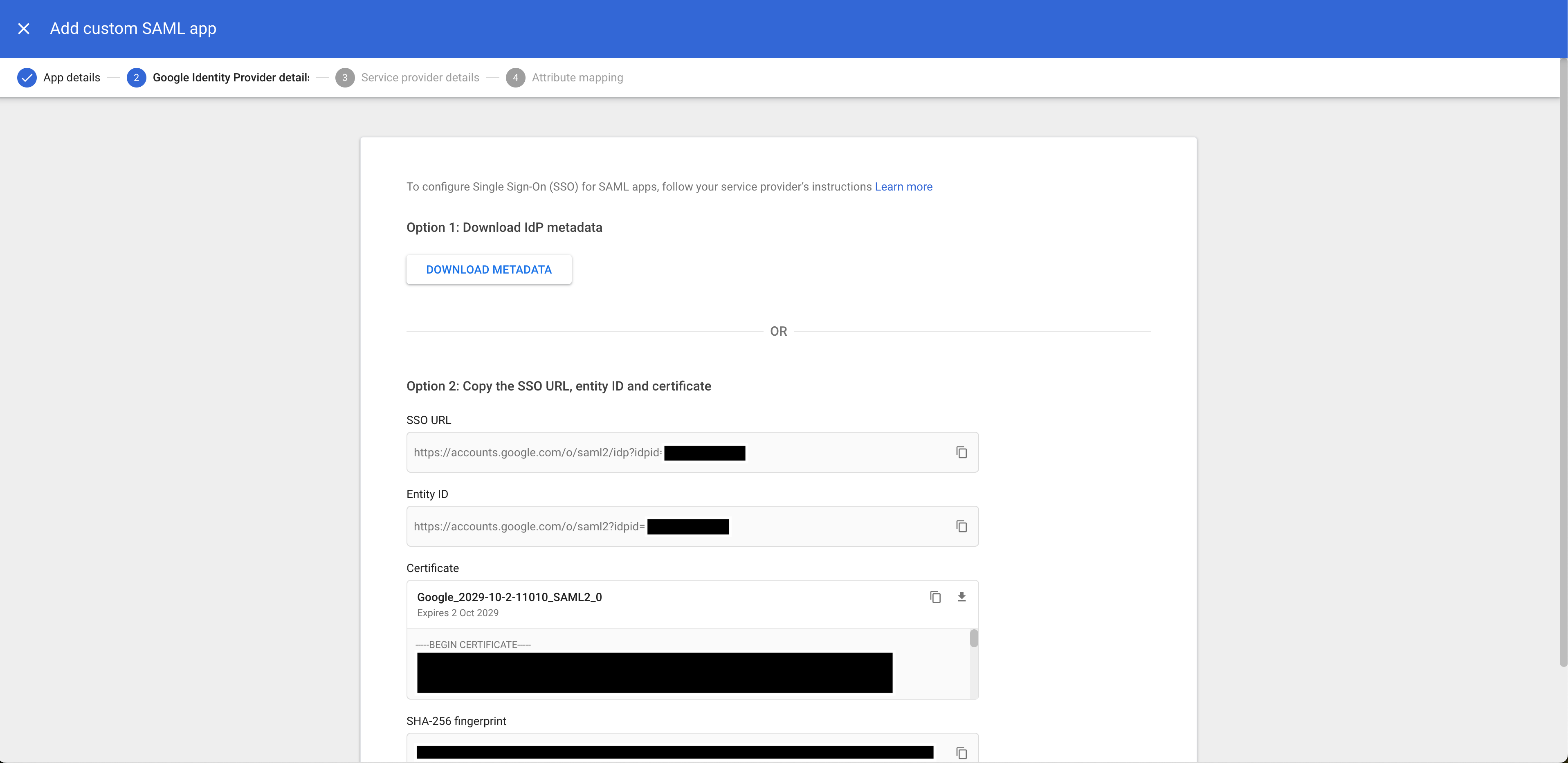1568x763 pixels.
Task: Copy the SSO URL value
Action: coord(961,452)
